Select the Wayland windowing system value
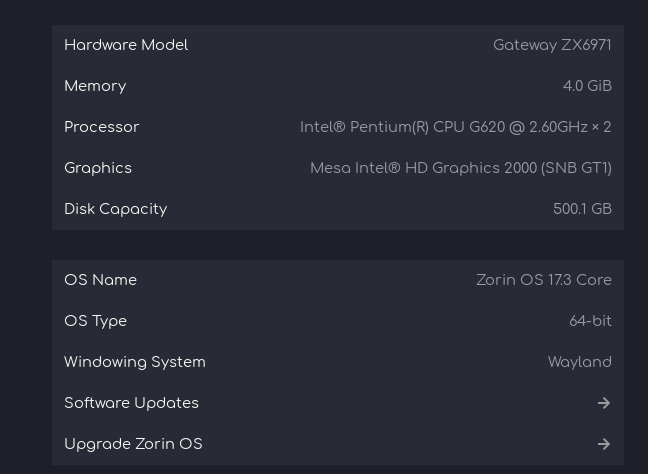 (579, 362)
